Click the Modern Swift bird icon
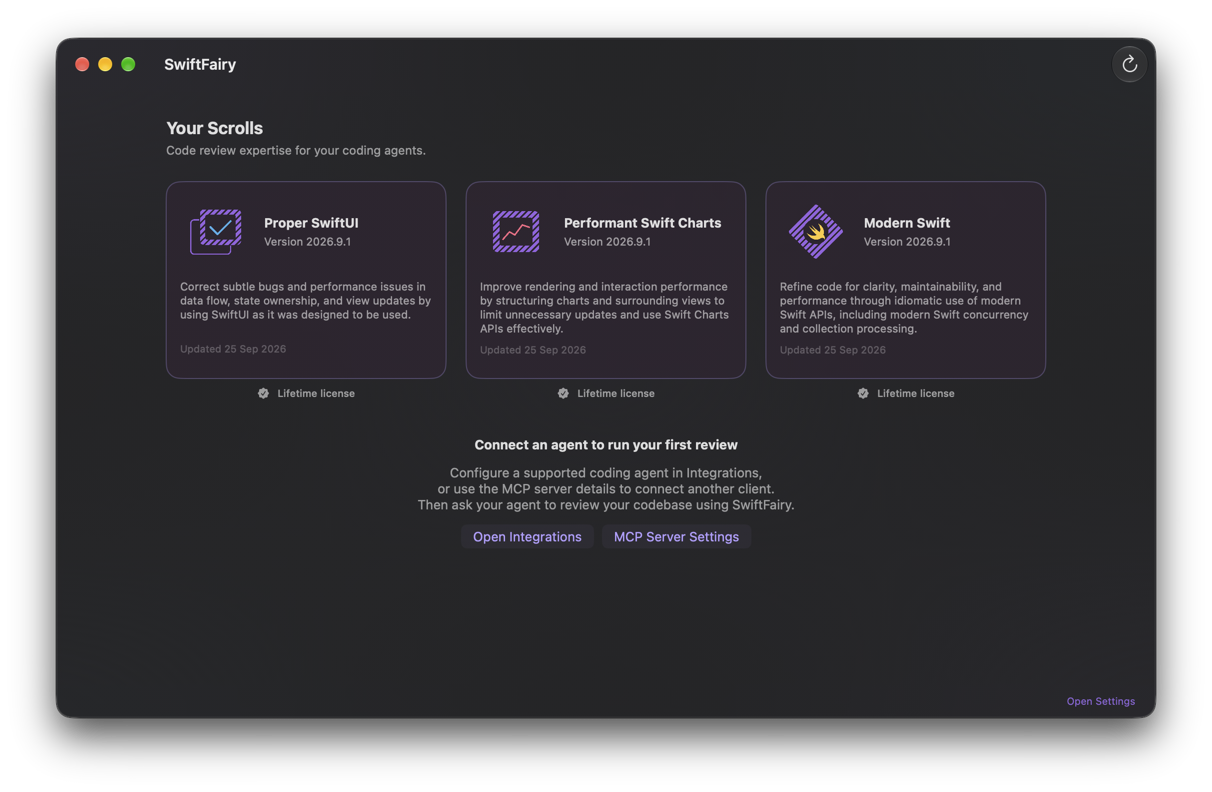Image resolution: width=1212 pixels, height=792 pixels. click(816, 231)
